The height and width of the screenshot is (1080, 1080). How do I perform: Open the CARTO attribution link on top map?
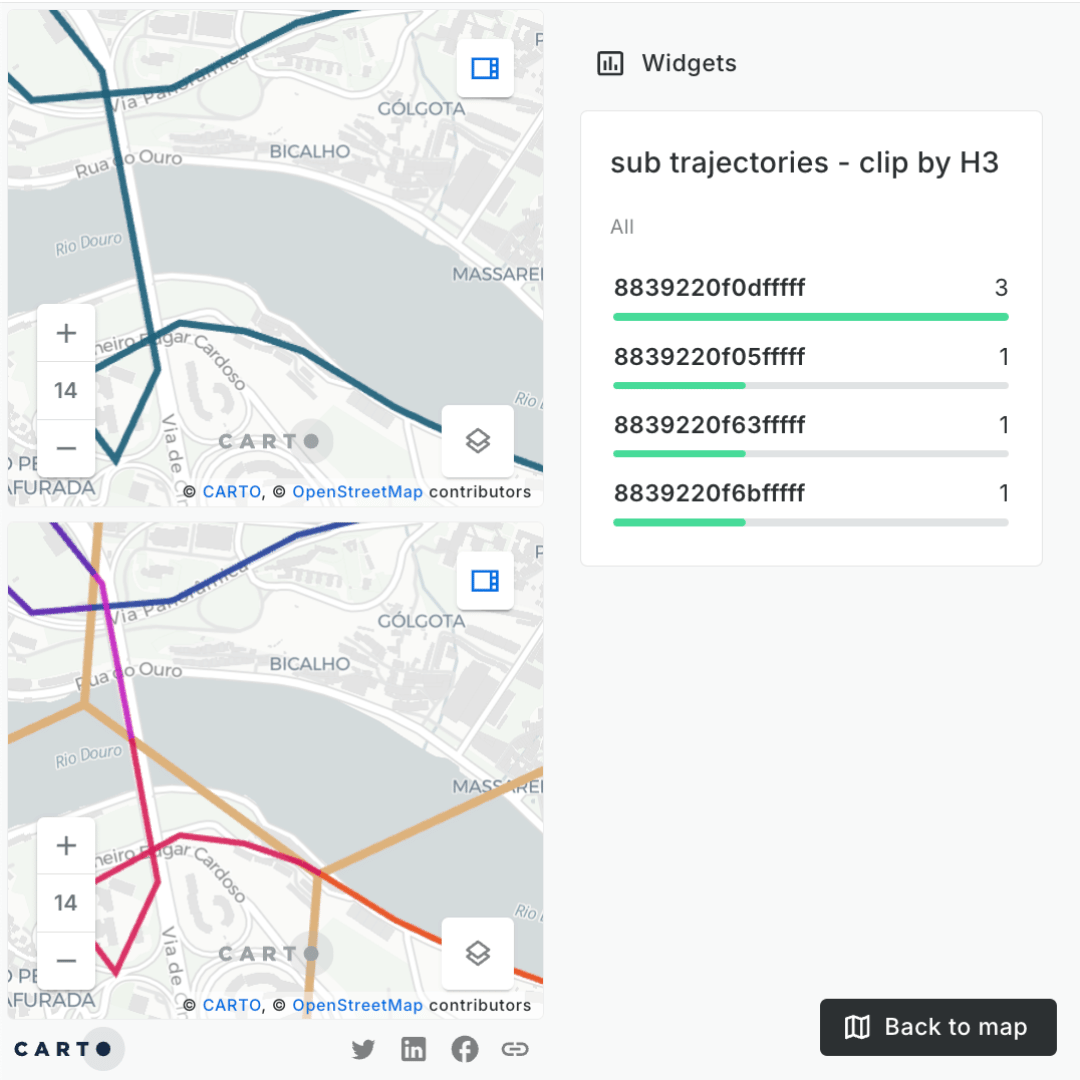231,492
